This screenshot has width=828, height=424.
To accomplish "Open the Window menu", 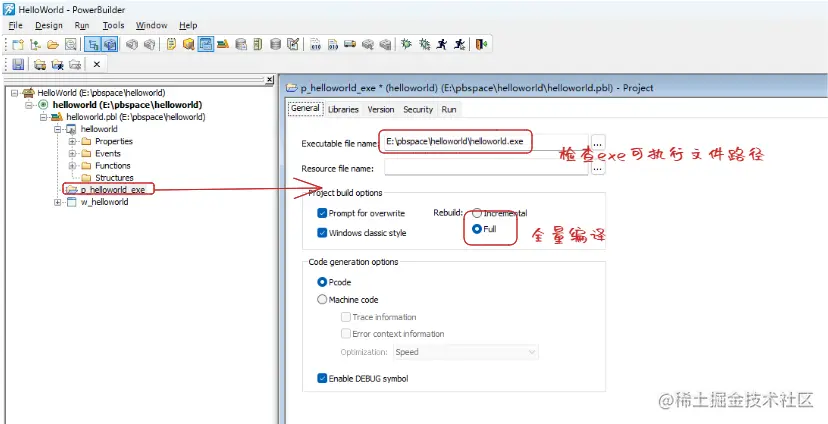I will 151,25.
